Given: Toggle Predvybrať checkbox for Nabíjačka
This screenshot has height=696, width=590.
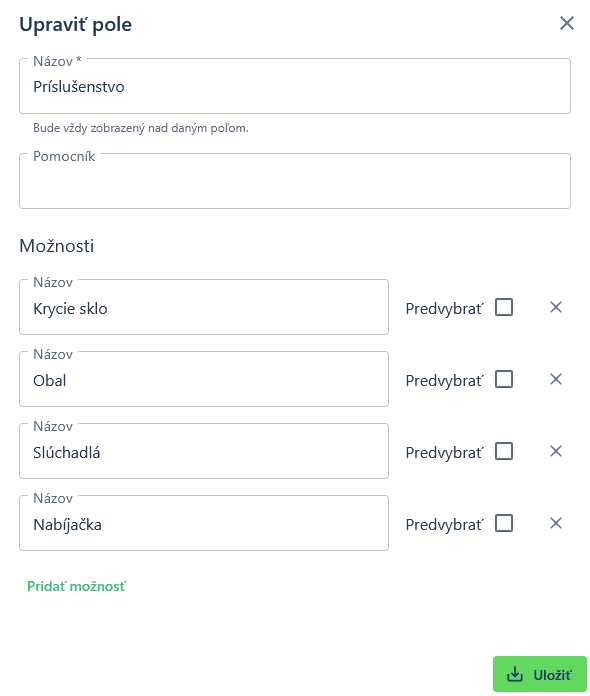Looking at the screenshot, I should click(504, 523).
